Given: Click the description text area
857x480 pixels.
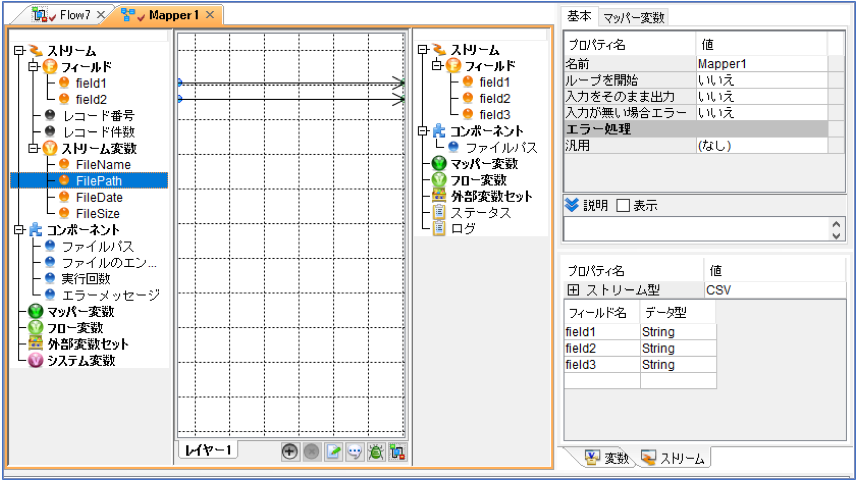Looking at the screenshot, I should point(697,229).
